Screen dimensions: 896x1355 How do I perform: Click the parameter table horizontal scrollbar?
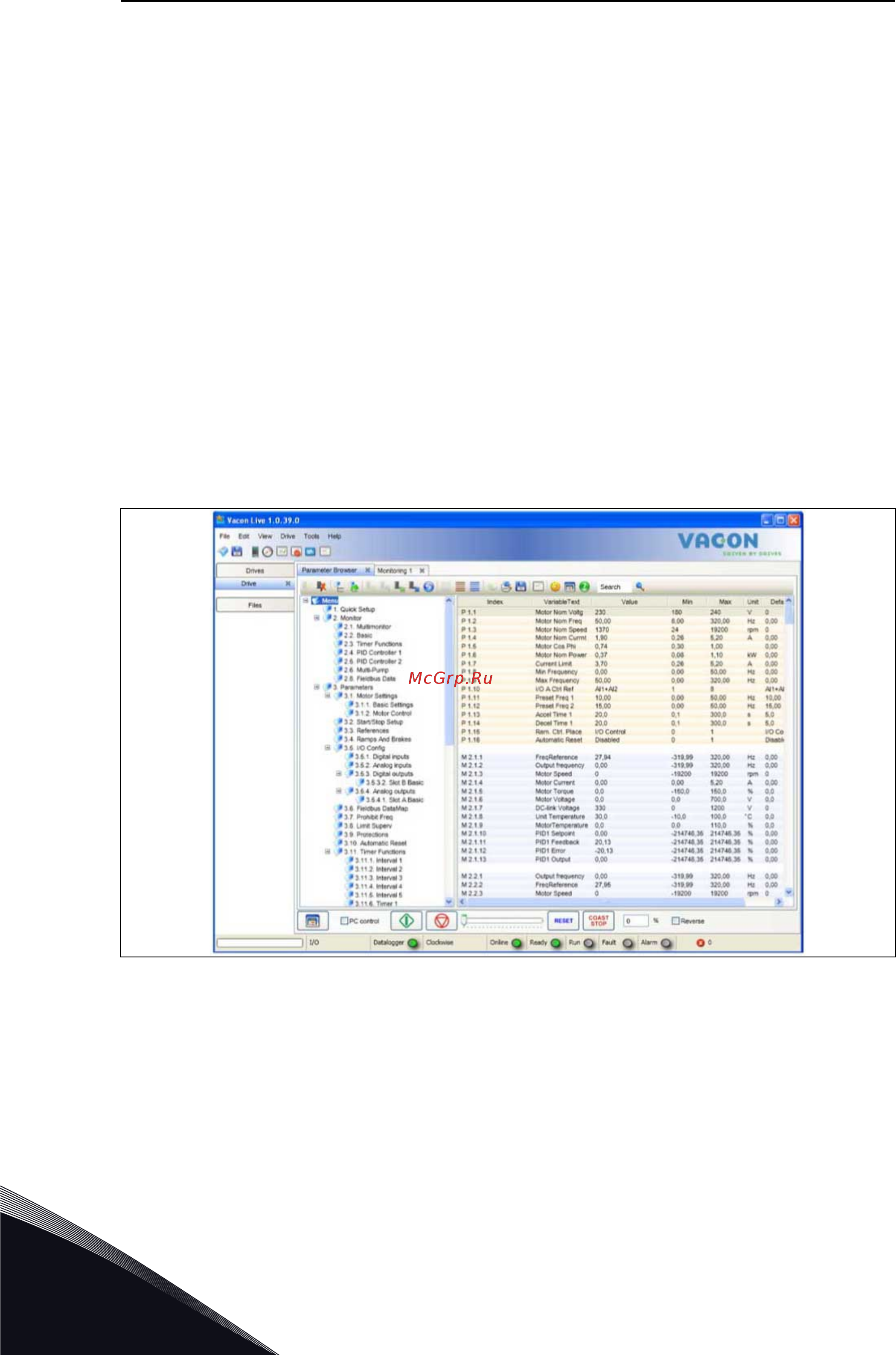(605, 902)
